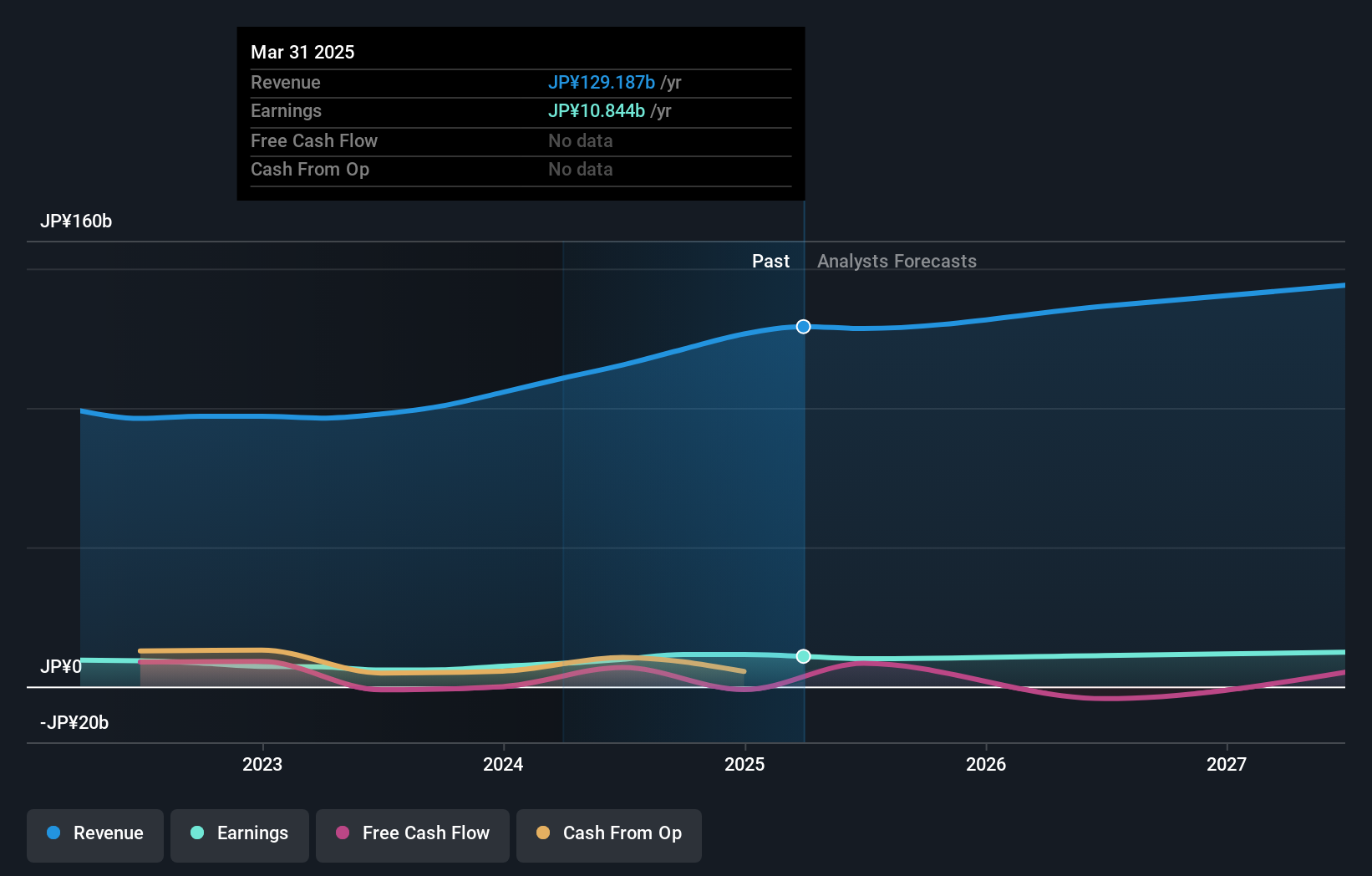
Task: Click the orange Cash From Op legend dot
Action: (x=543, y=833)
